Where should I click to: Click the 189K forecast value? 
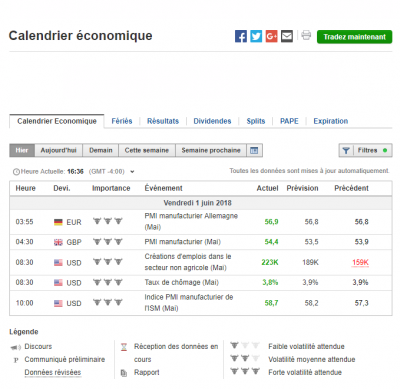click(310, 262)
